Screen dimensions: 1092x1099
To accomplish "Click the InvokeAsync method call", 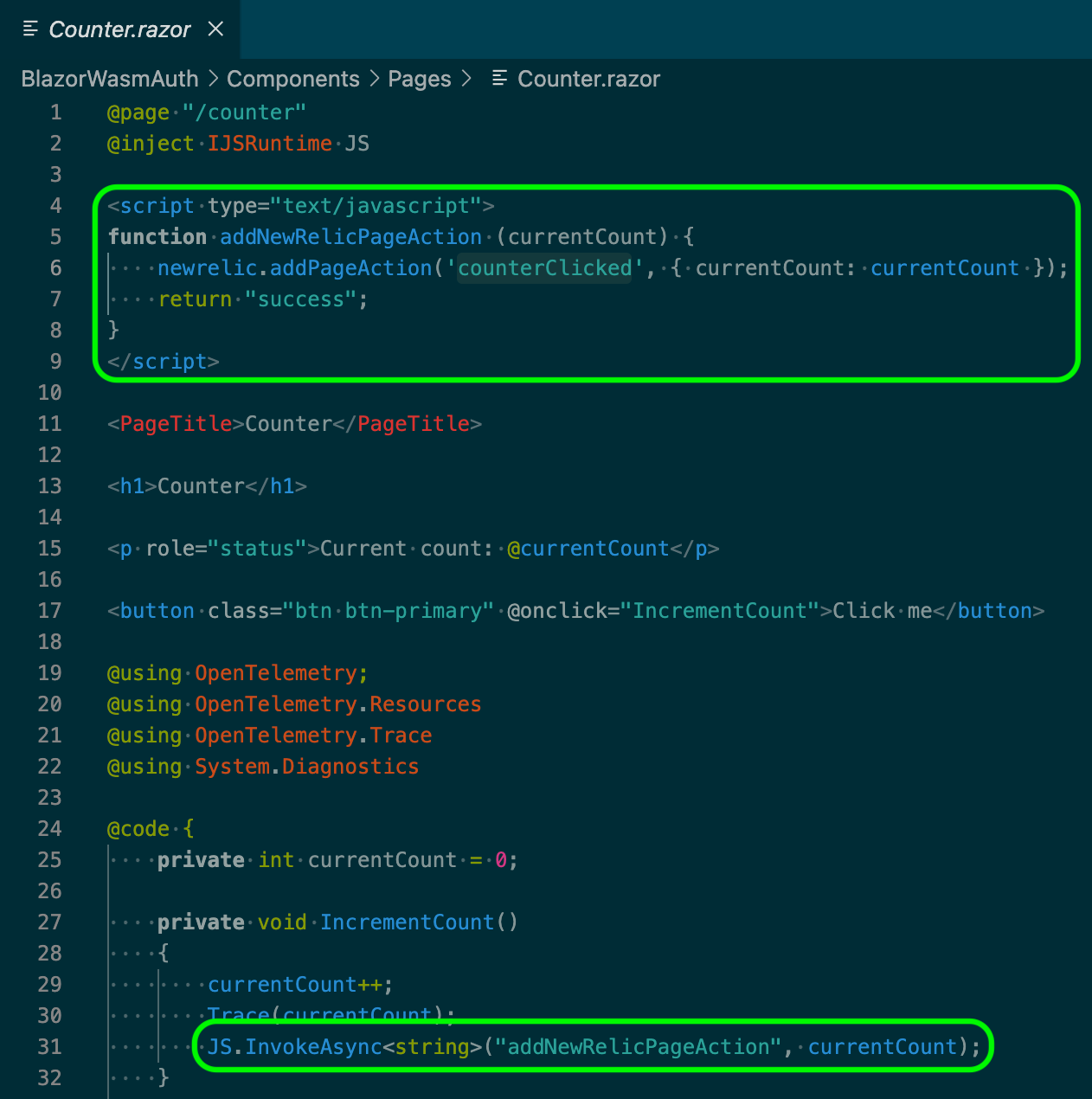I will click(313, 1047).
